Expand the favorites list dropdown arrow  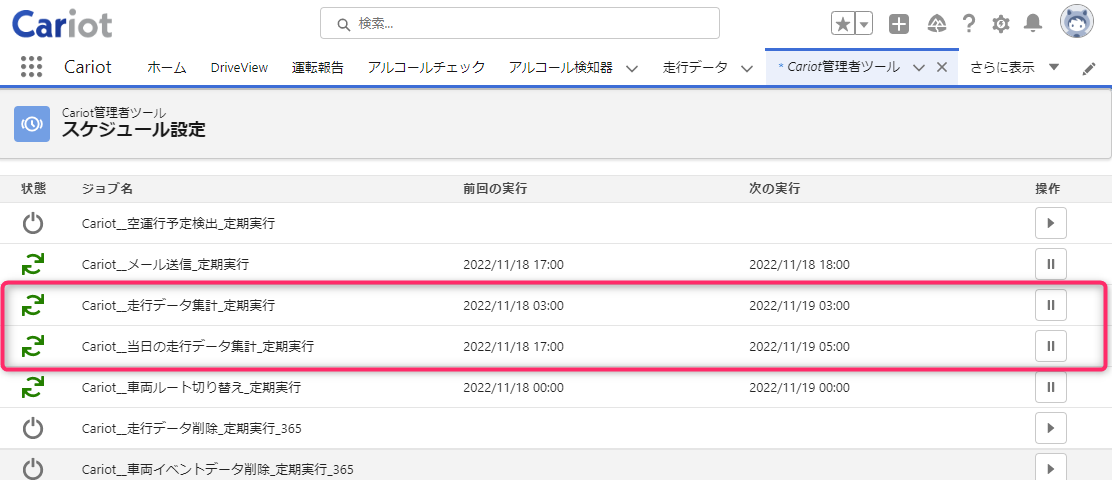point(864,24)
